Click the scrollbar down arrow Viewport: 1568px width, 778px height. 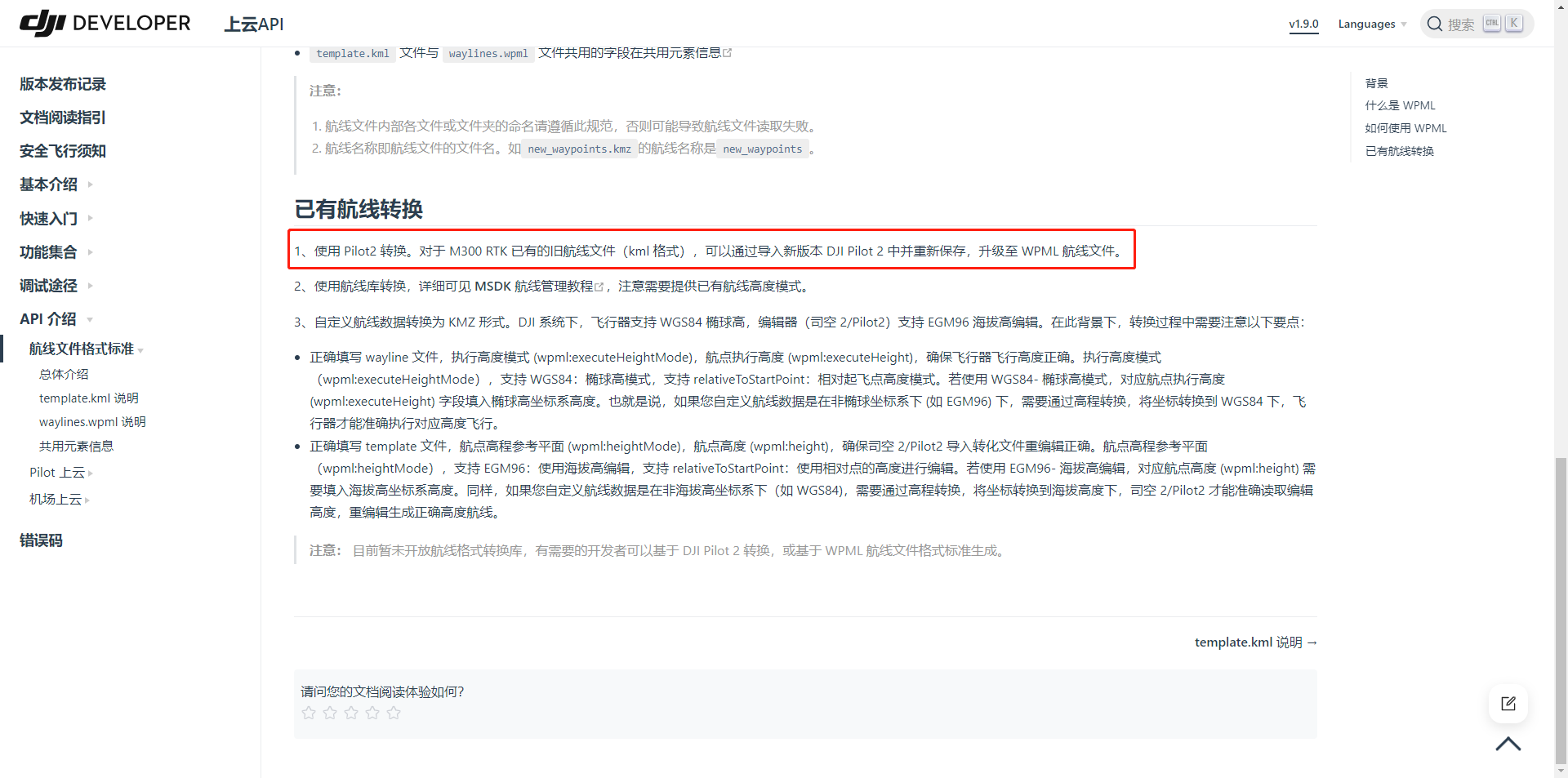click(x=1561, y=771)
